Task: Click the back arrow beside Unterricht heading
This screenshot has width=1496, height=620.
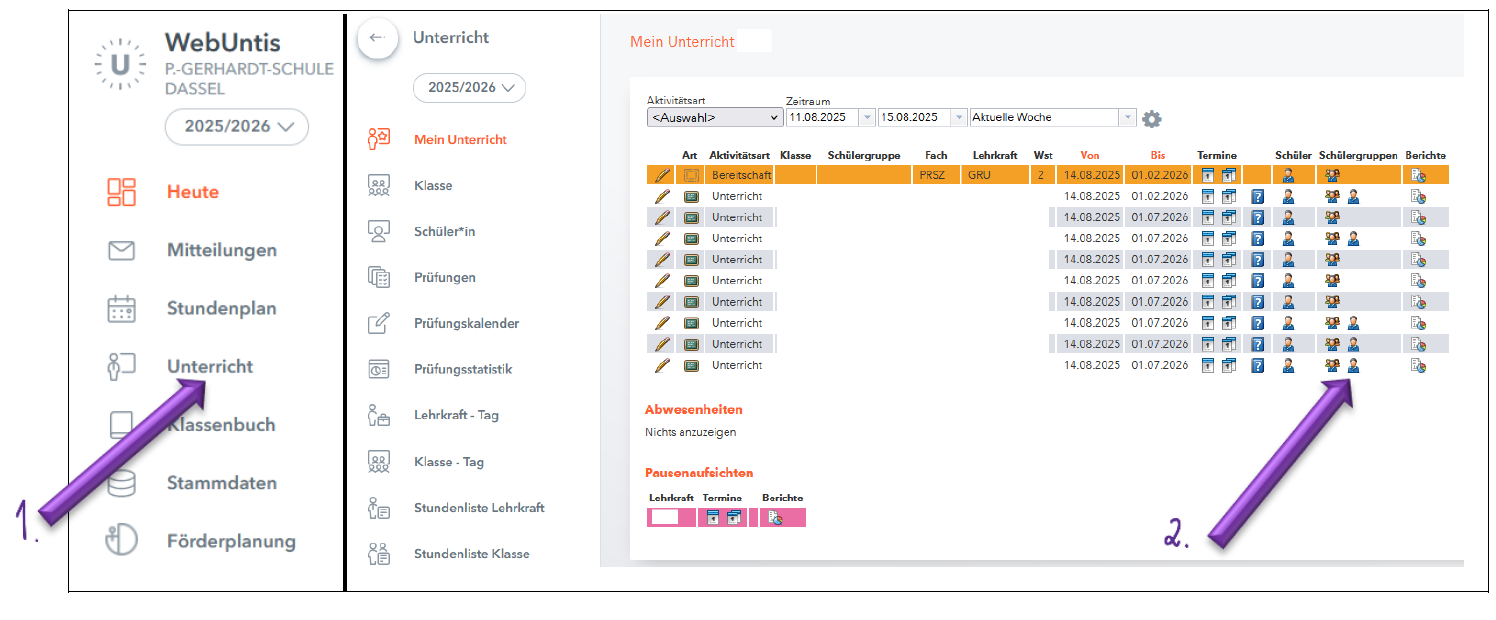Action: click(377, 38)
